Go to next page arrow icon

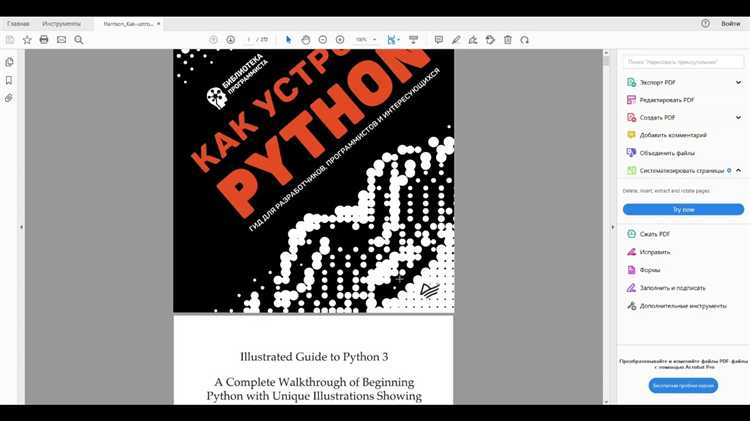point(231,40)
